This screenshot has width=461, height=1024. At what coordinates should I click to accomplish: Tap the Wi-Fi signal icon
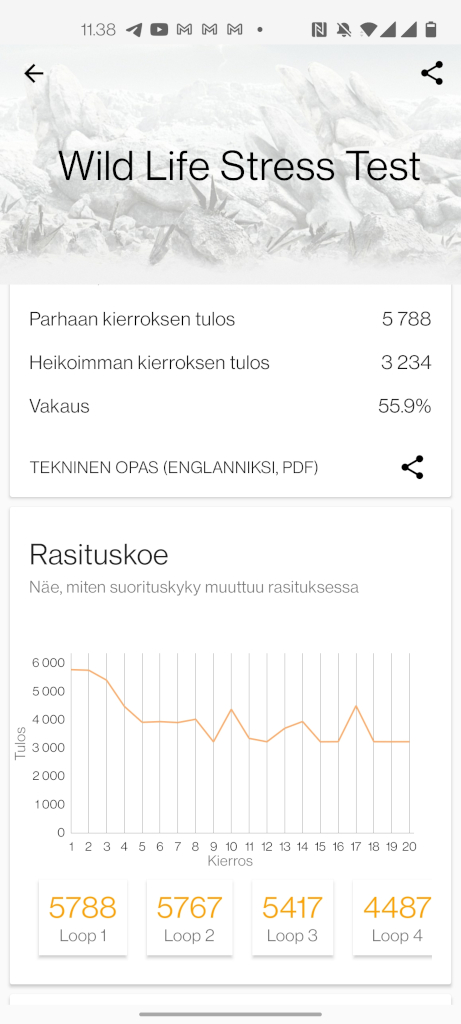click(368, 29)
